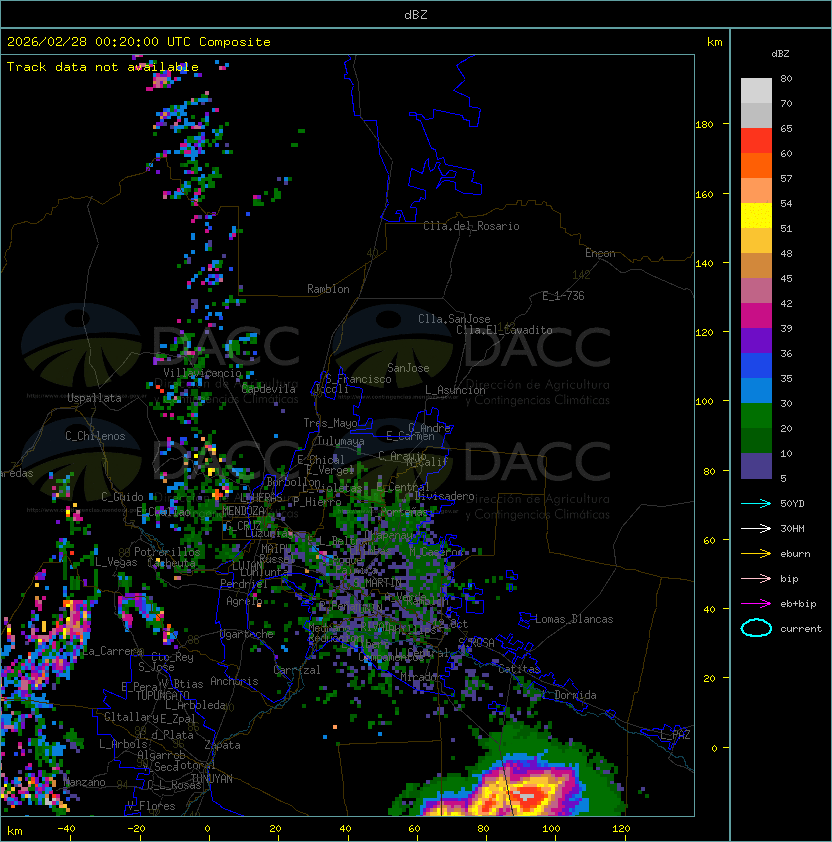This screenshot has width=832, height=842.
Task: Click the 'Ramblon' map label
Action: tap(328, 289)
